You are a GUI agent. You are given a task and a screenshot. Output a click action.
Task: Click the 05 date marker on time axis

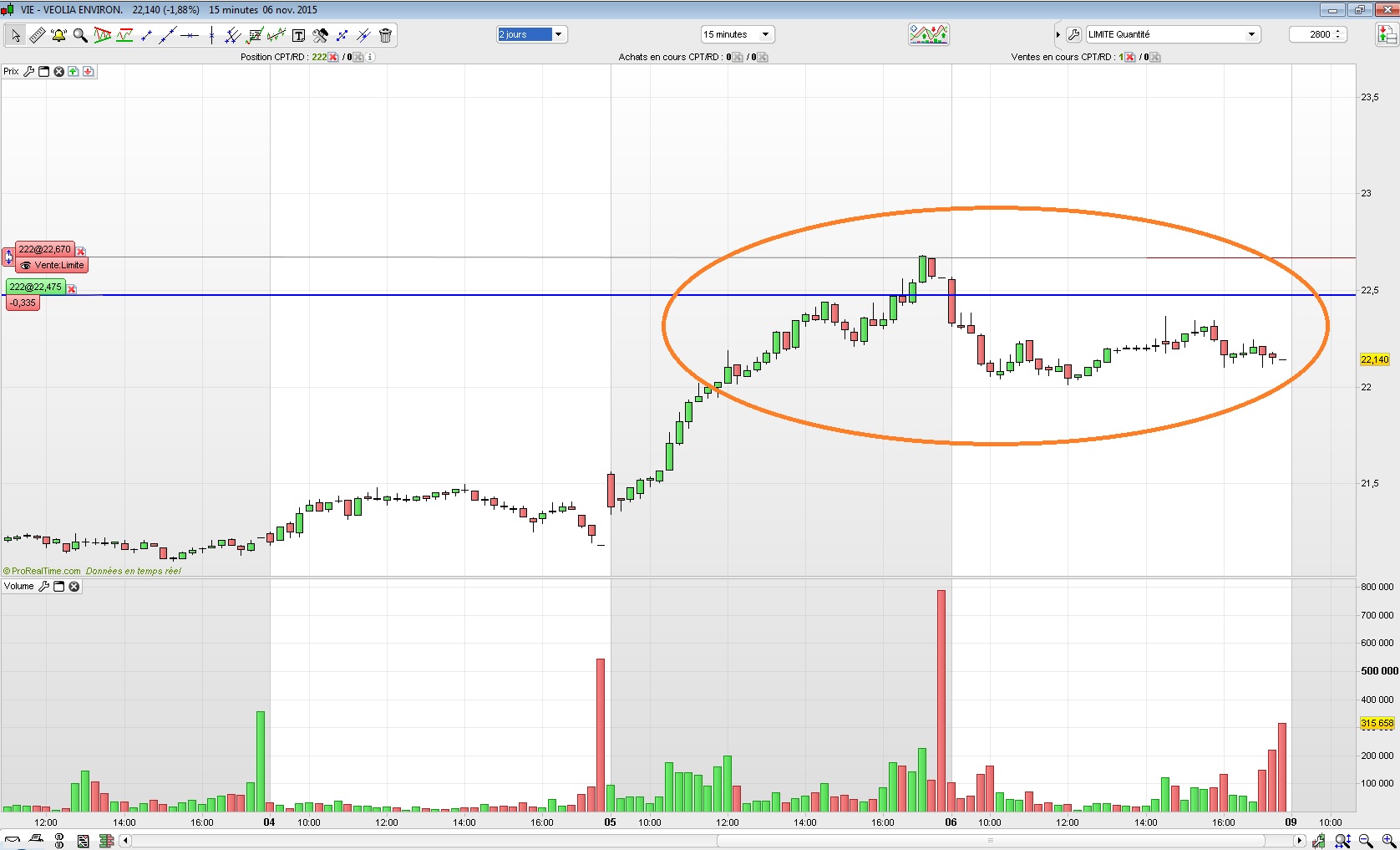point(611,822)
